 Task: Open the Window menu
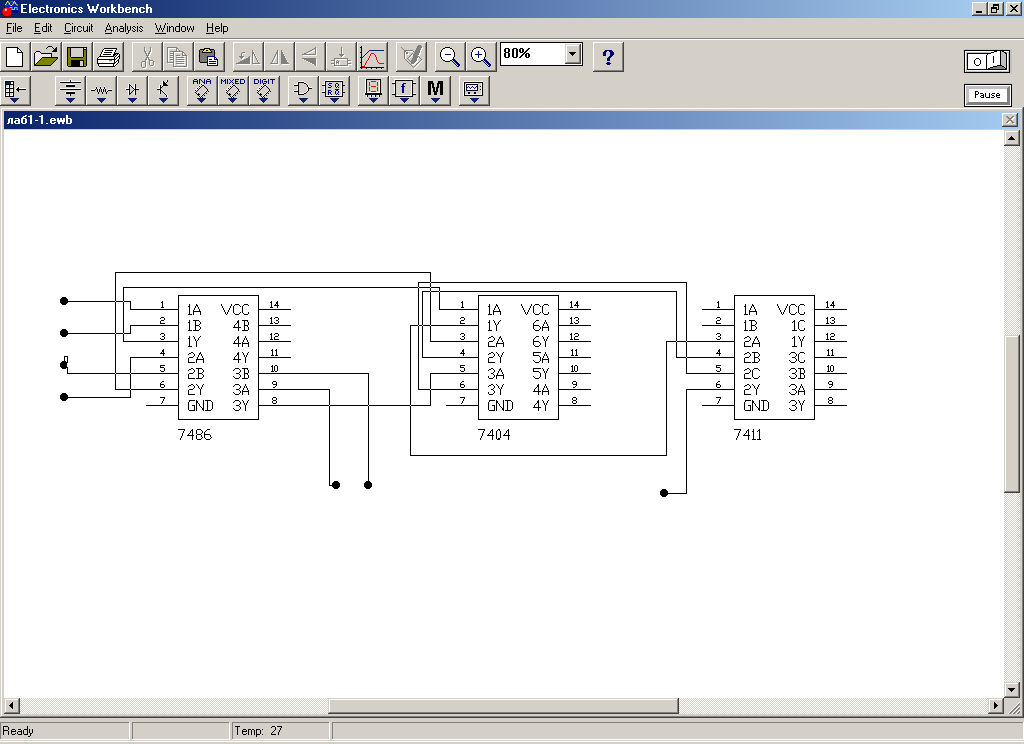coord(174,28)
